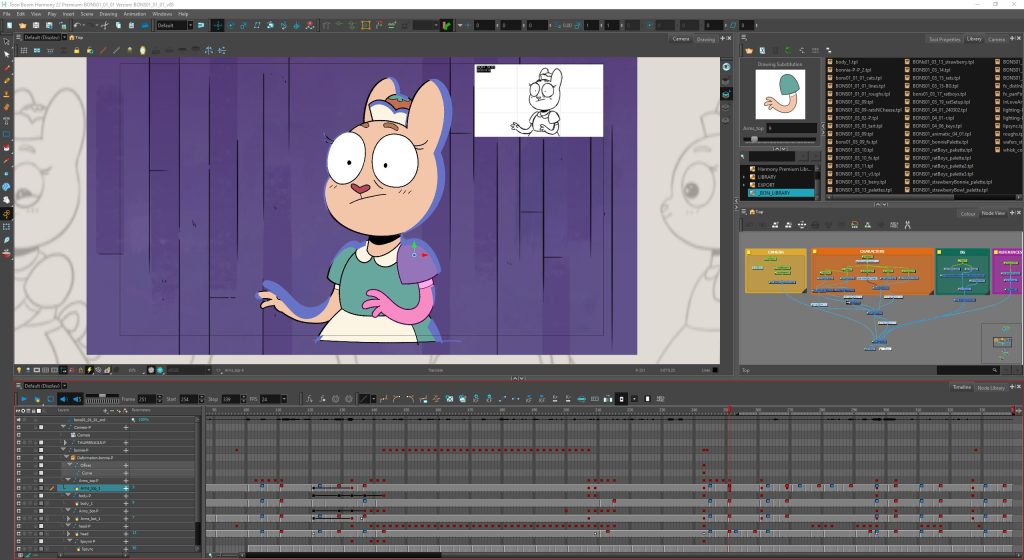The width and height of the screenshot is (1024, 560).
Task: Open Default (Display) dropdown in Timeline view
Action: 65,386
